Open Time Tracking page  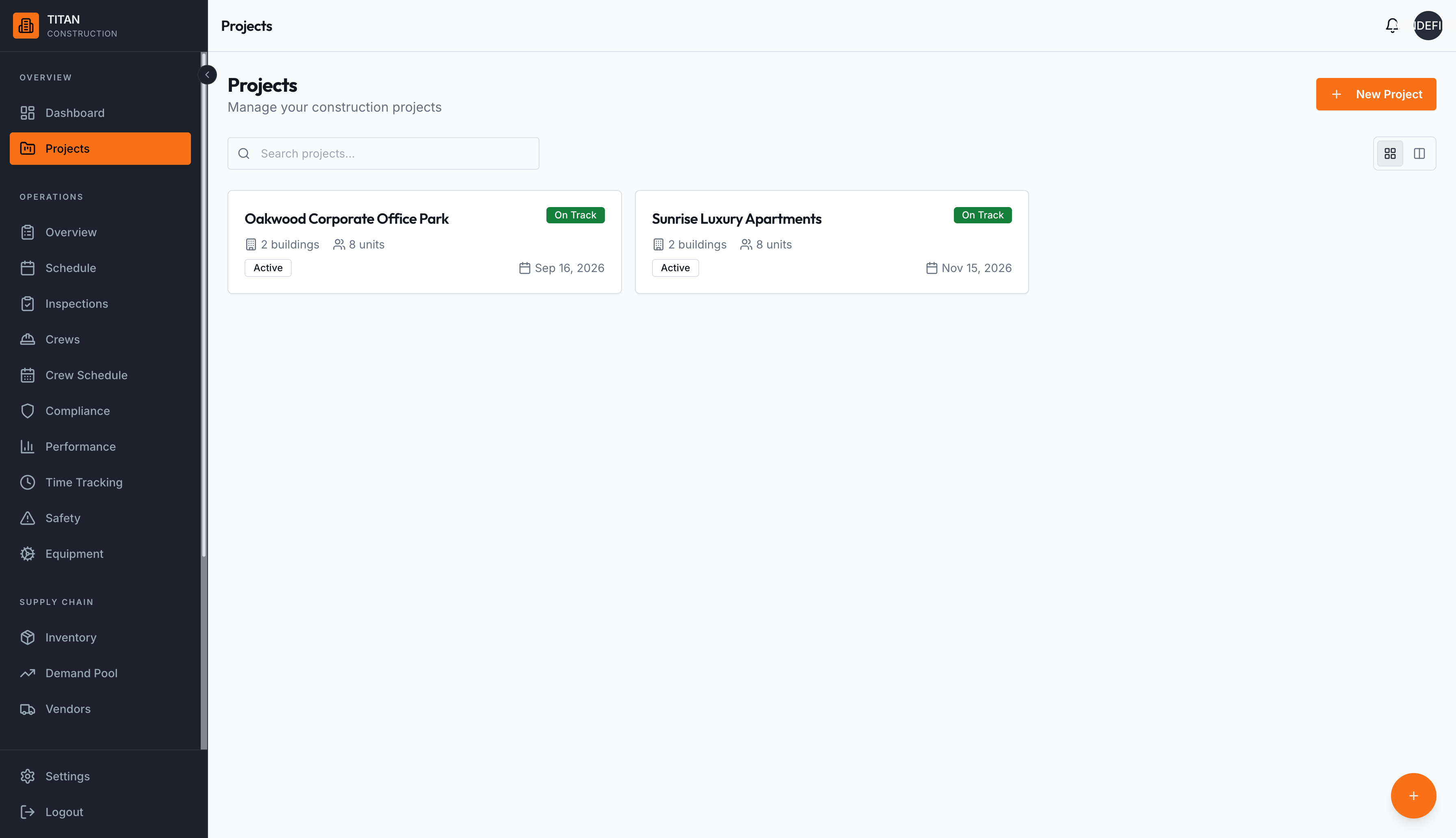pos(100,482)
